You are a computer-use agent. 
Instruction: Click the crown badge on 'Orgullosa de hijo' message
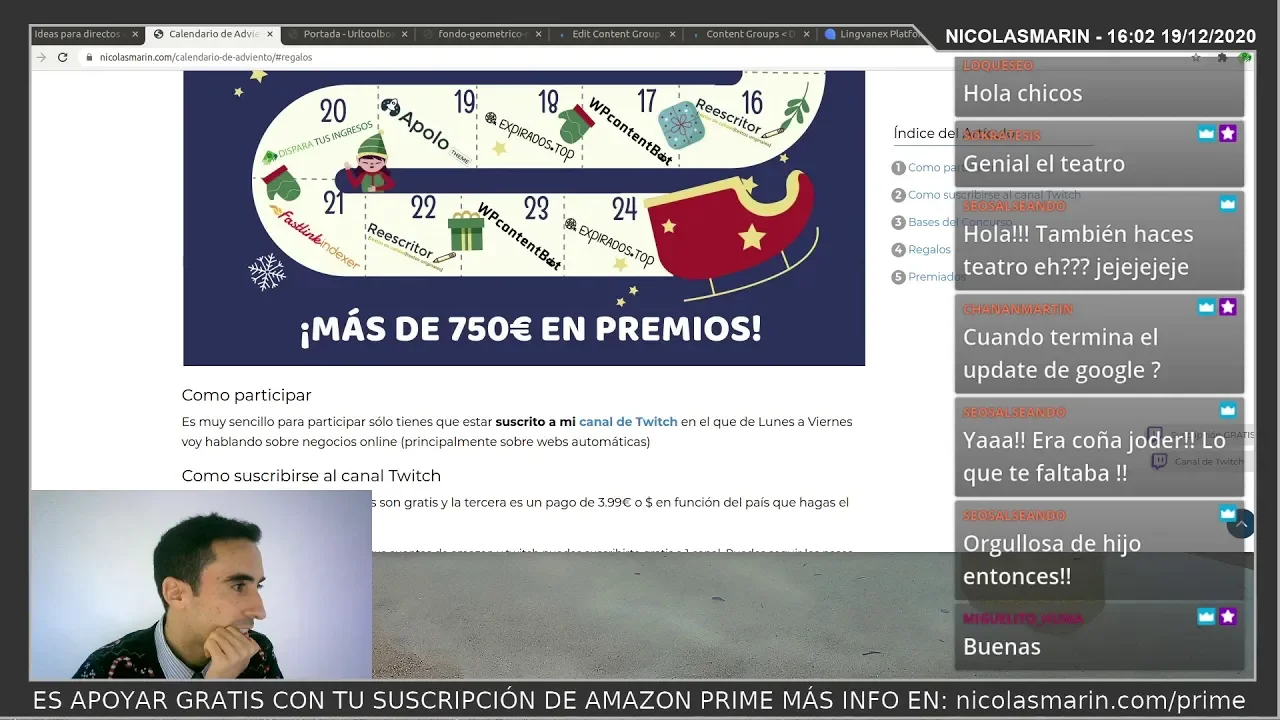1228,514
